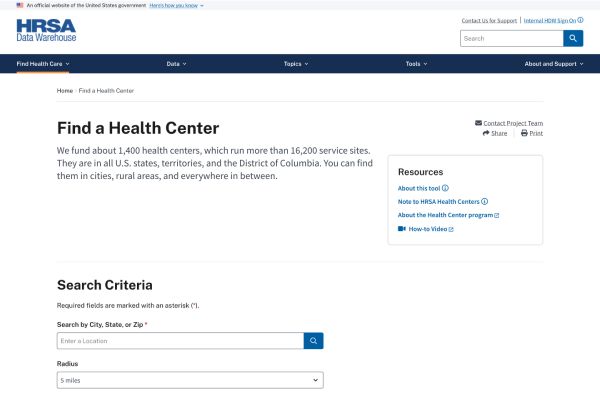Screen dimensions: 600x400
Task: Click chevron next to Tools menu
Action: 425,64
